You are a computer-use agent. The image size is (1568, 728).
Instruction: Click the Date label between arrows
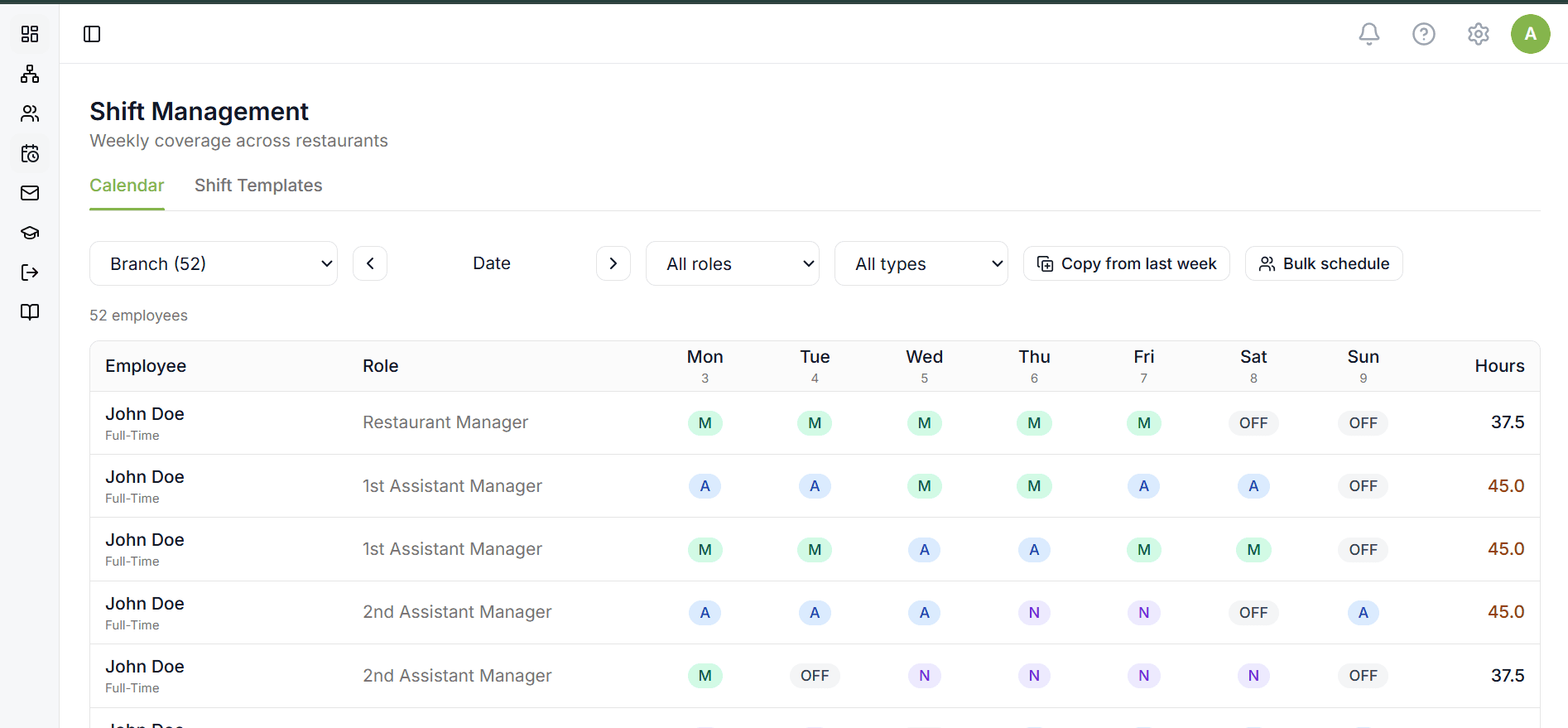[492, 263]
